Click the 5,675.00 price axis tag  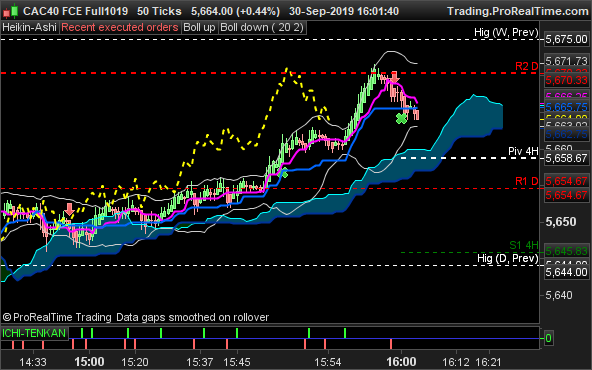[566, 39]
